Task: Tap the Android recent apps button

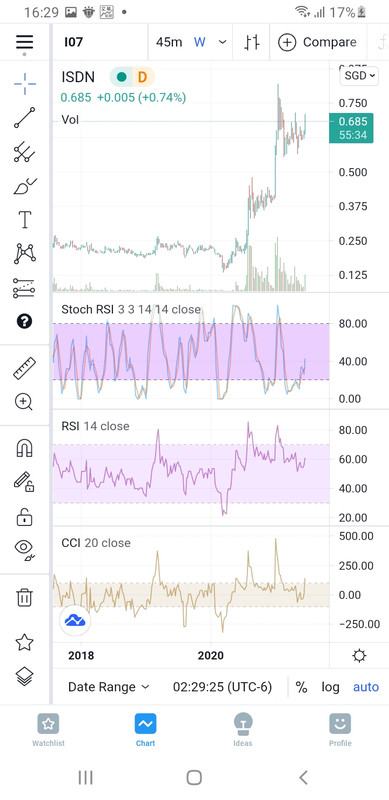Action: [86, 778]
